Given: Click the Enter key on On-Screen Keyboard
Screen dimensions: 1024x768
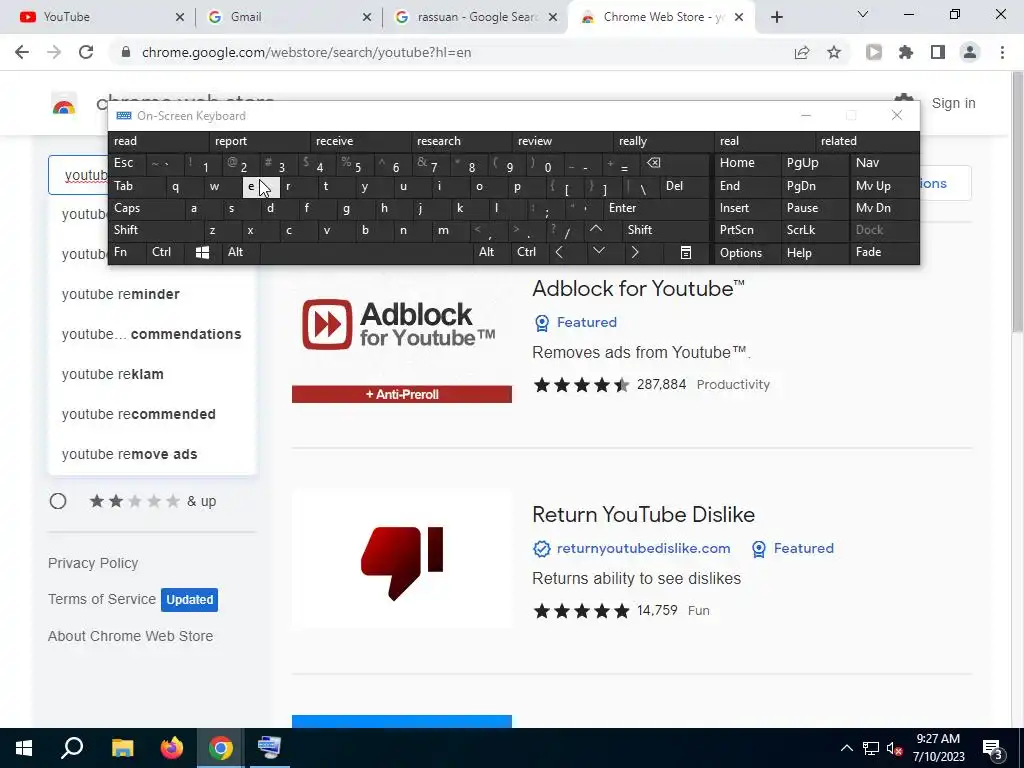Looking at the screenshot, I should coord(656,208).
